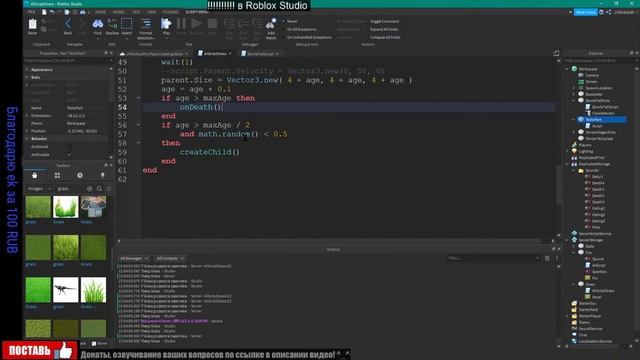The width and height of the screenshot is (640, 360).
Task: Click Expand All Folds action
Action: pyautogui.click(x=384, y=29)
